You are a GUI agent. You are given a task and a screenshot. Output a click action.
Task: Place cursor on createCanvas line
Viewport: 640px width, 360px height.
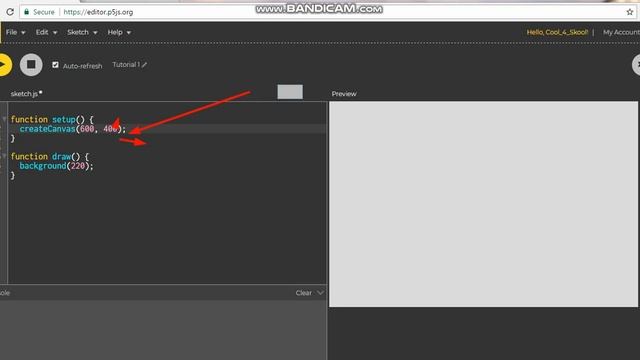[73, 129]
